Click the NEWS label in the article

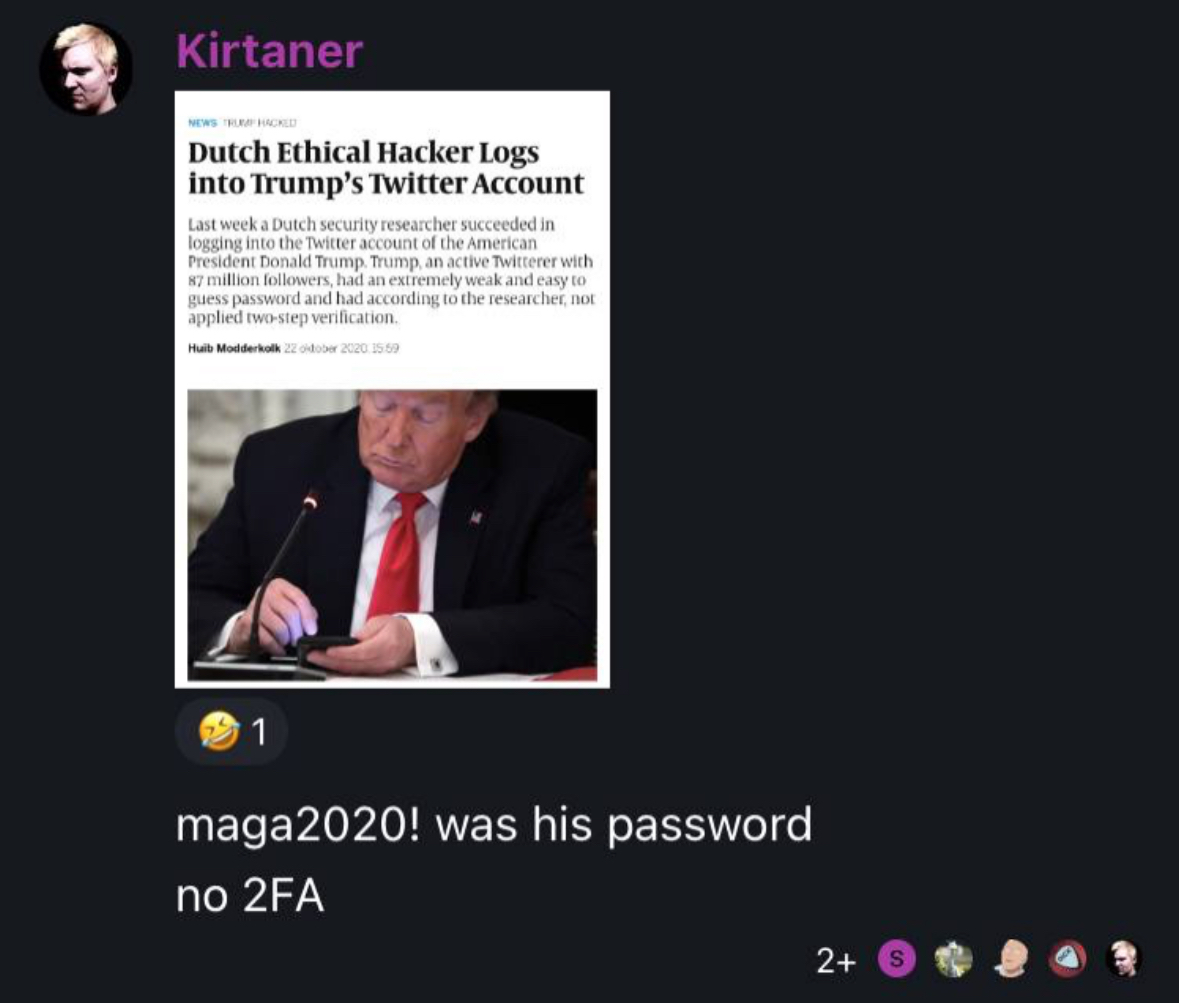click(202, 123)
